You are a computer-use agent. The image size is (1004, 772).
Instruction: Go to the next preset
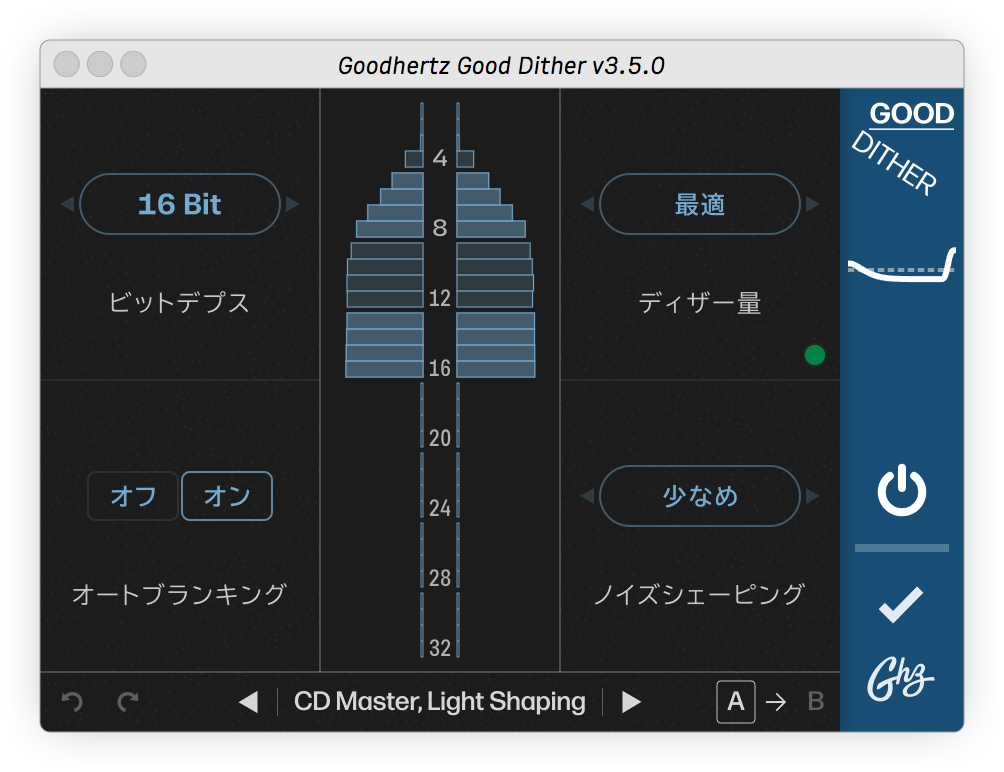click(631, 702)
